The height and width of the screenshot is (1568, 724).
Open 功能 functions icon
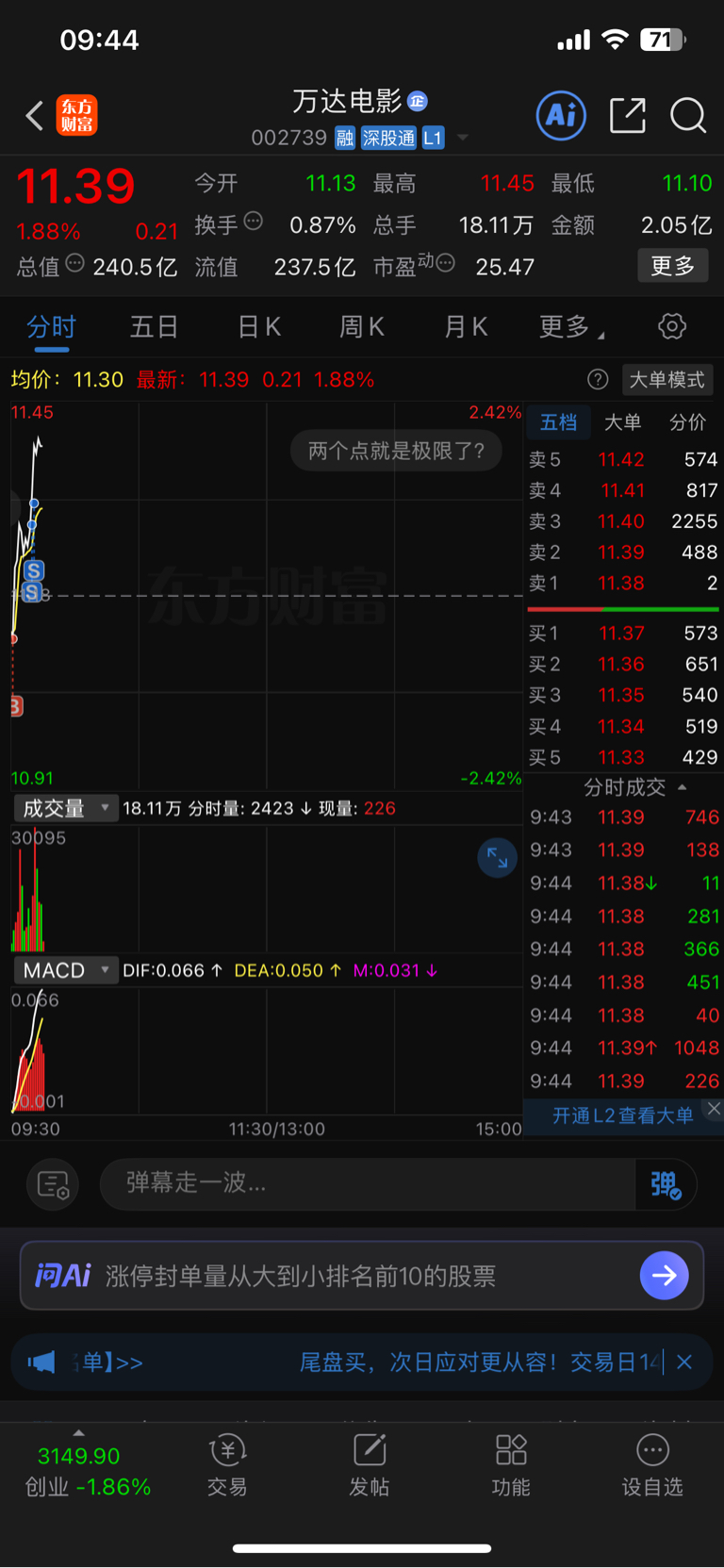pos(511,1464)
